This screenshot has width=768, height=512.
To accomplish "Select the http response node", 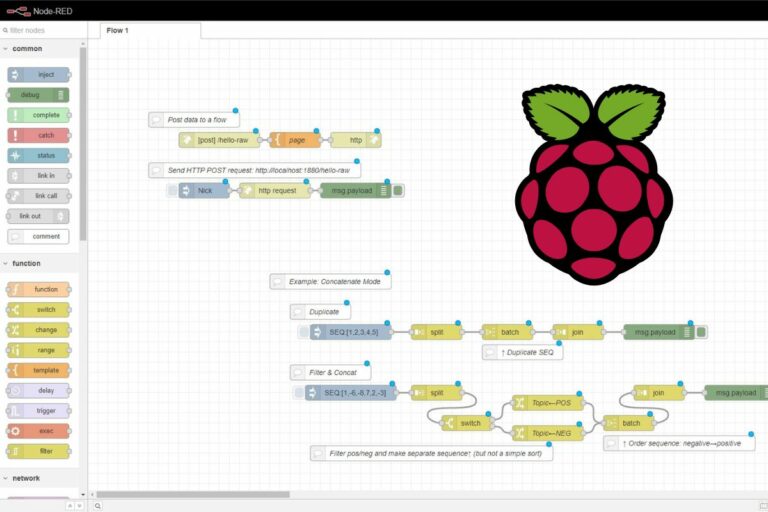I will 356,140.
